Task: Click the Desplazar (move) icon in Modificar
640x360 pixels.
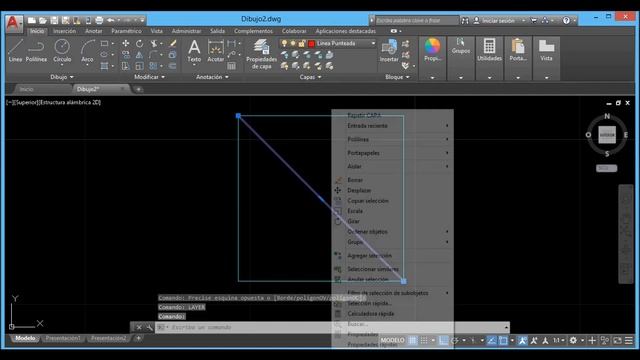Action: 126,43
